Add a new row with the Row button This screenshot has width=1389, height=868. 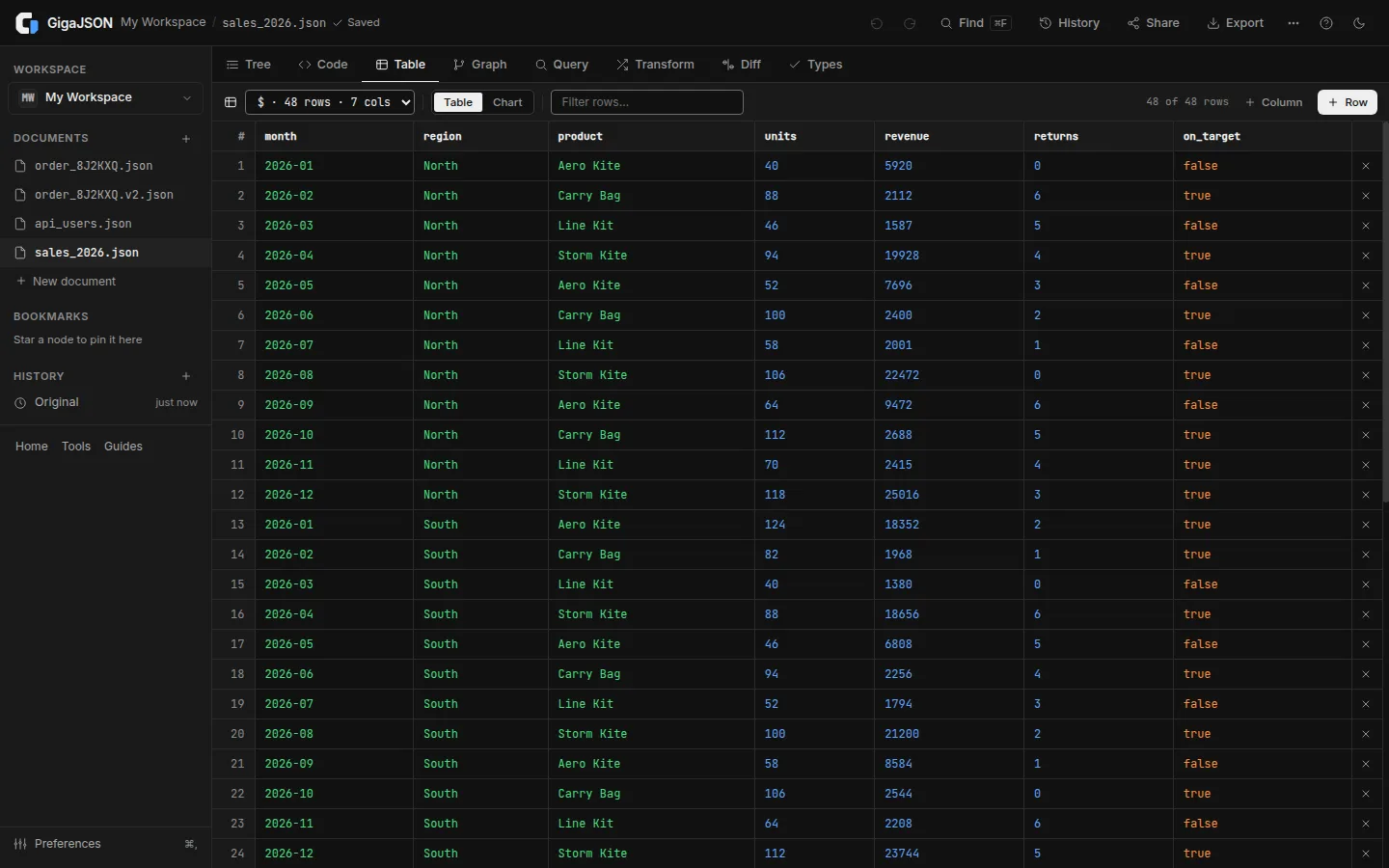tap(1348, 102)
